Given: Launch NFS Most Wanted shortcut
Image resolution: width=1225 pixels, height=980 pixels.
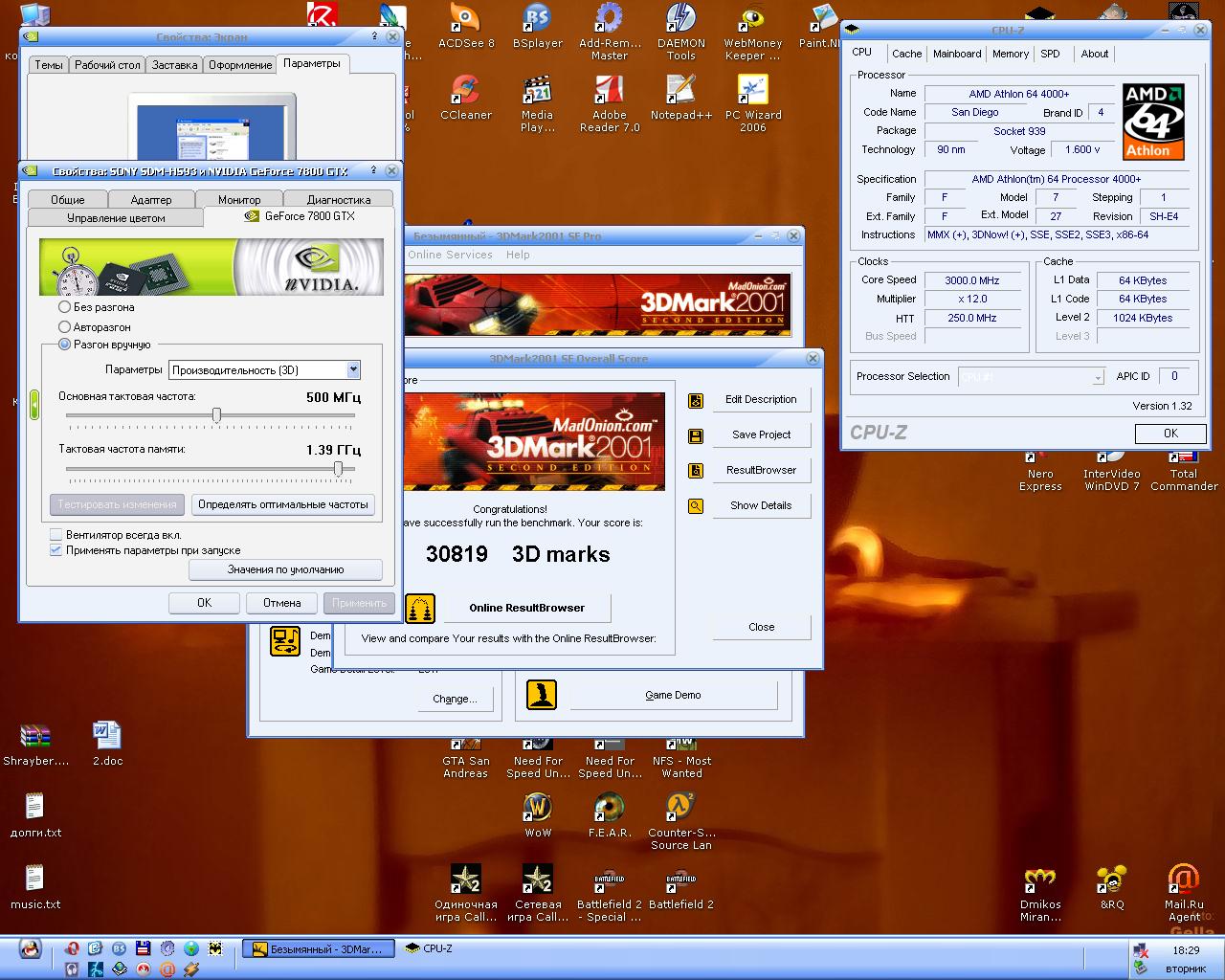Looking at the screenshot, I should coord(681,759).
